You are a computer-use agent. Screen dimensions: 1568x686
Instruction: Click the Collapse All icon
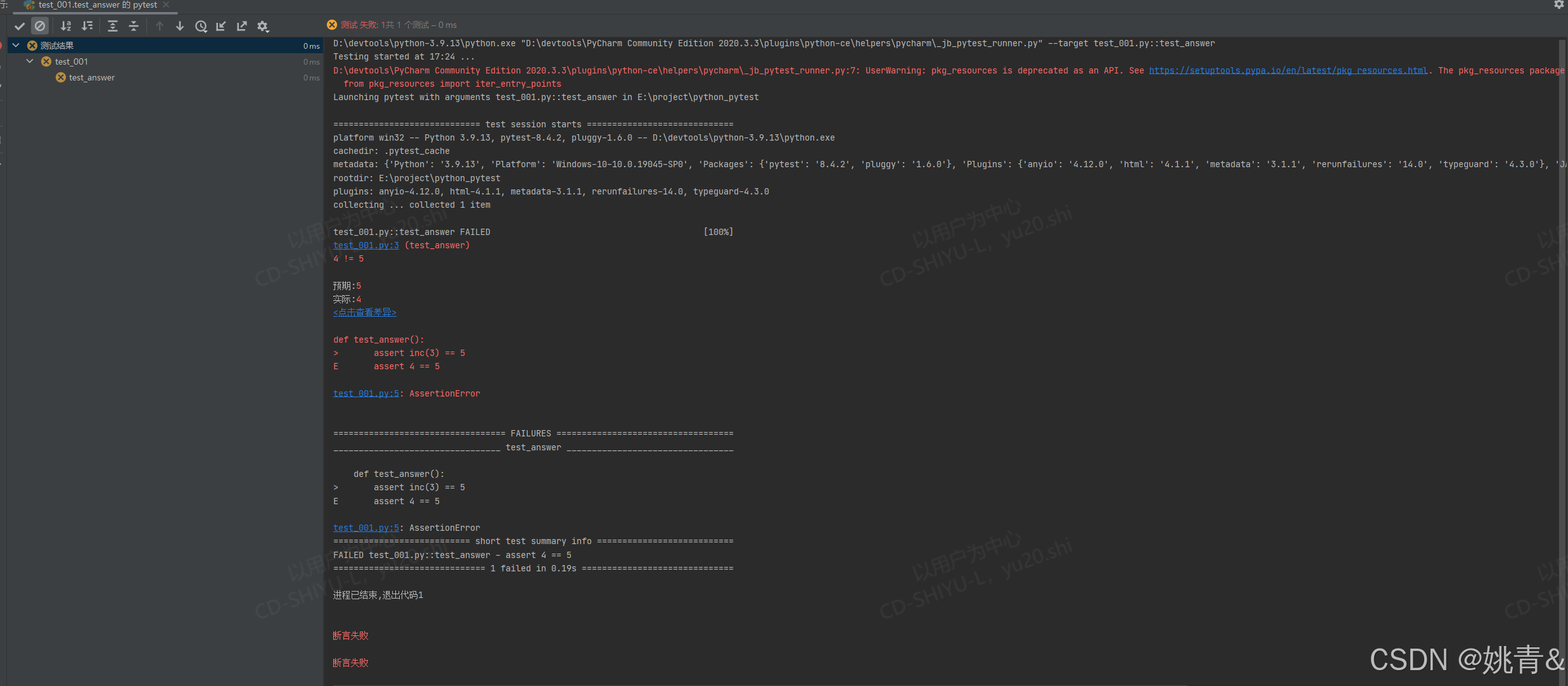[134, 26]
